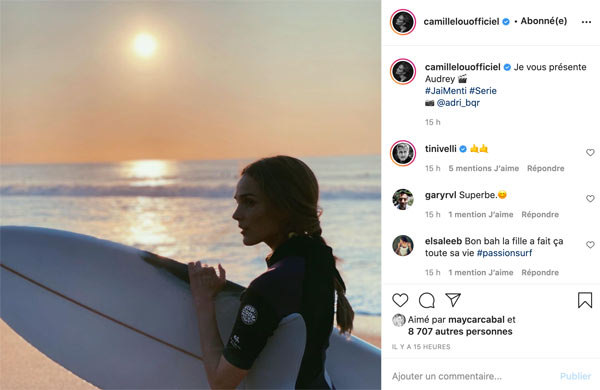
Task: Save the post with the bookmark icon
Action: pos(585,300)
